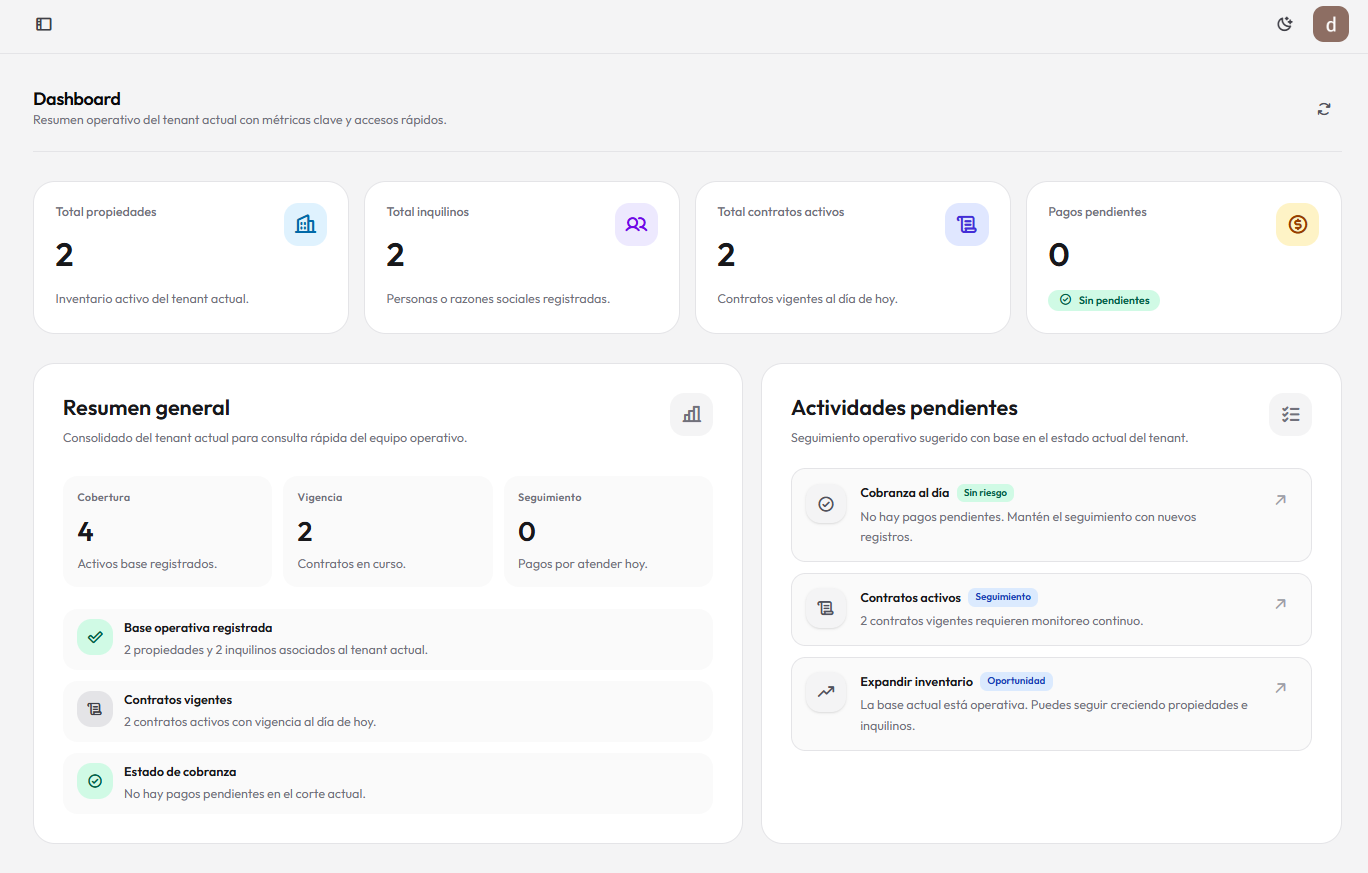This screenshot has width=1368, height=873.
Task: Click the Dashboard page heading
Action: tap(77, 99)
